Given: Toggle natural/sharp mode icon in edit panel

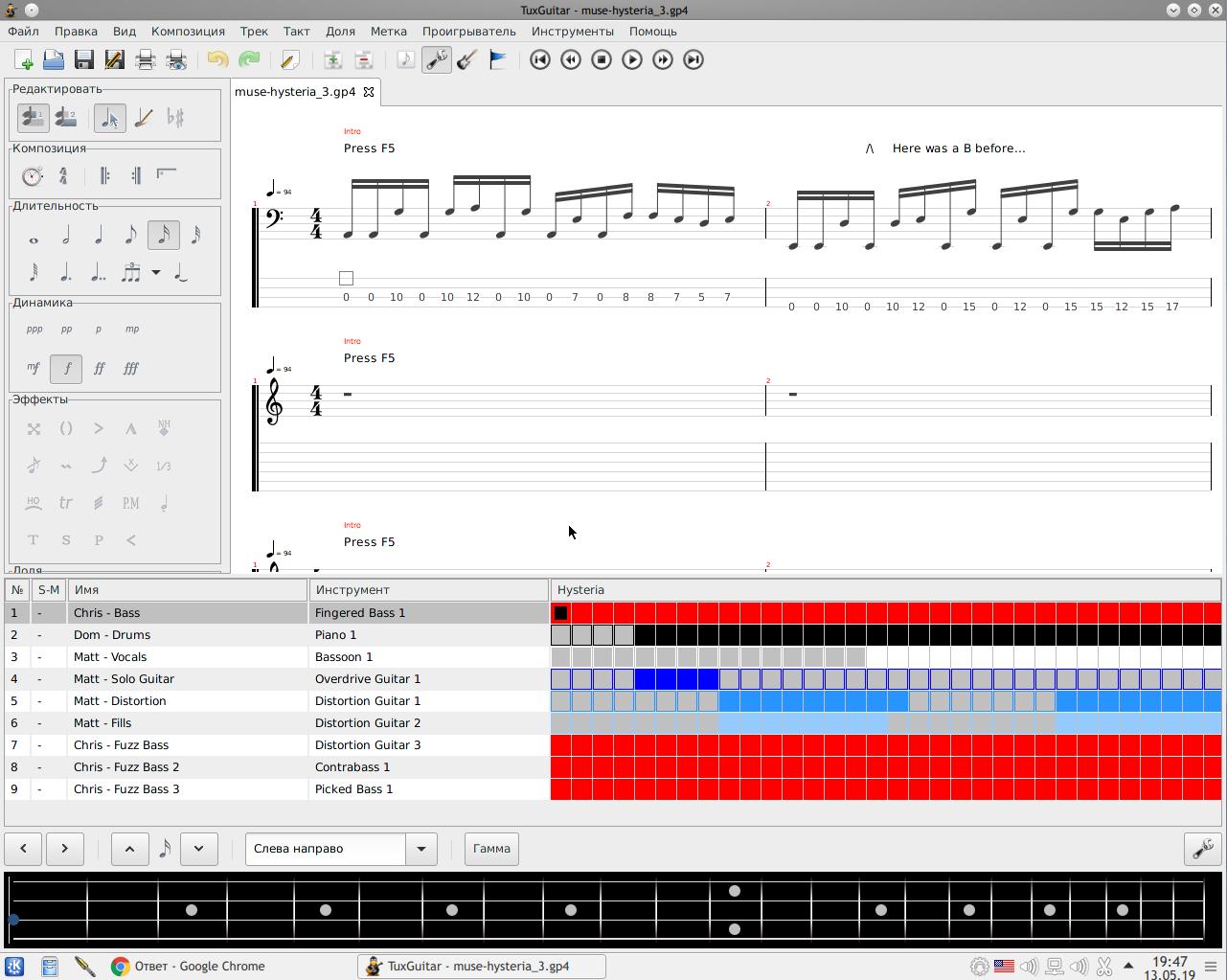Looking at the screenshot, I should pyautogui.click(x=175, y=118).
